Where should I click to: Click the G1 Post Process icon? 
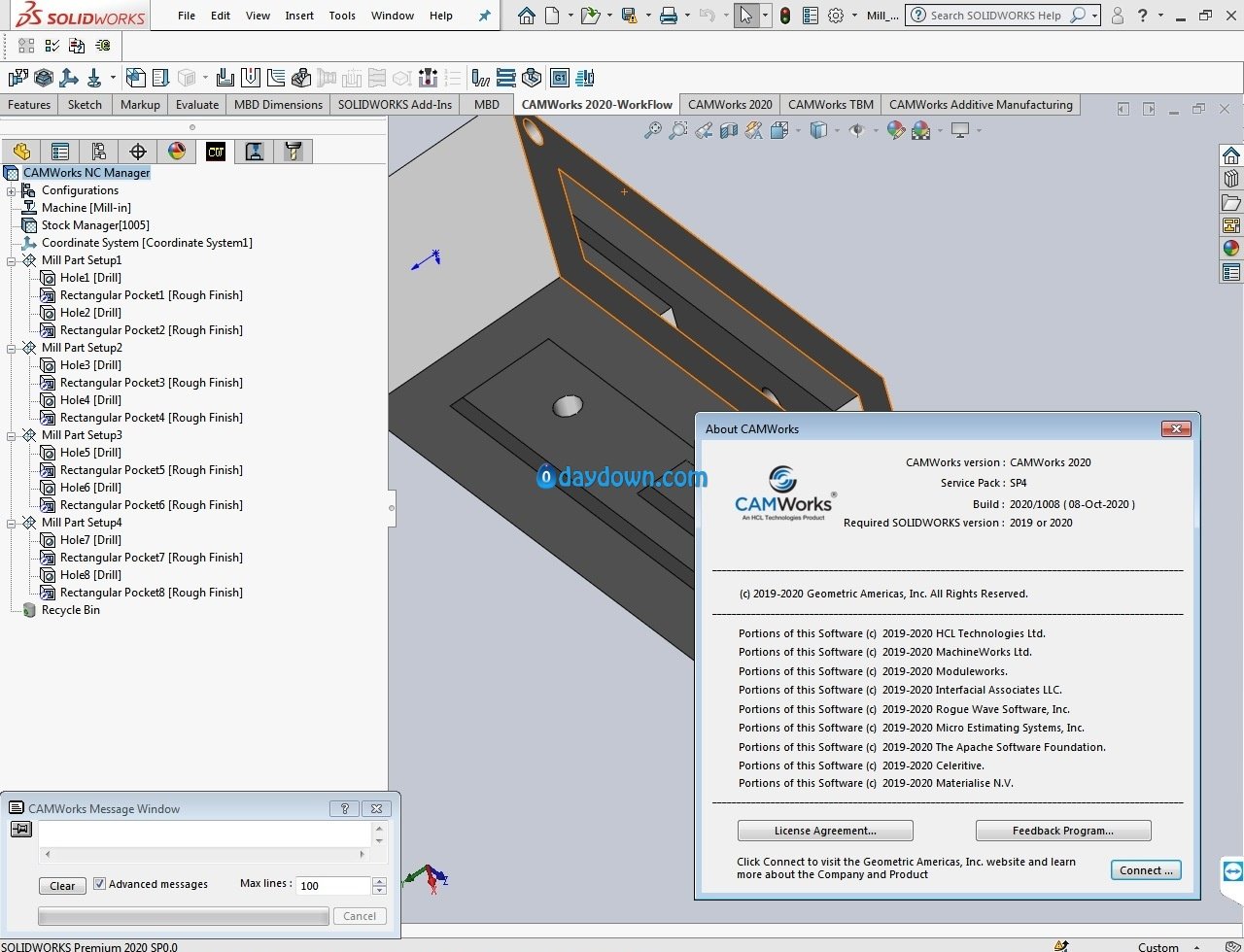click(x=560, y=78)
